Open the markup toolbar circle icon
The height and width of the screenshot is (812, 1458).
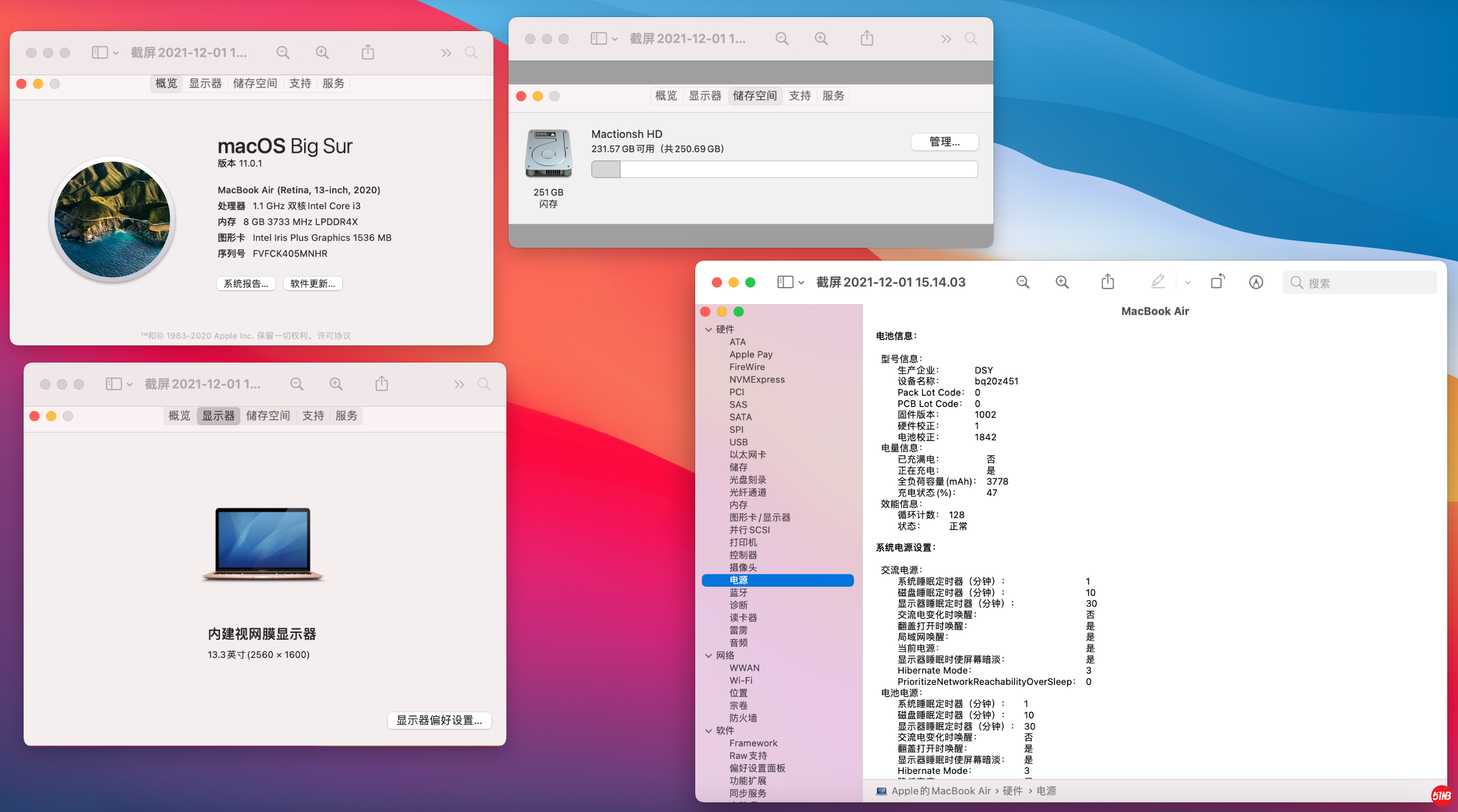[x=1256, y=282]
